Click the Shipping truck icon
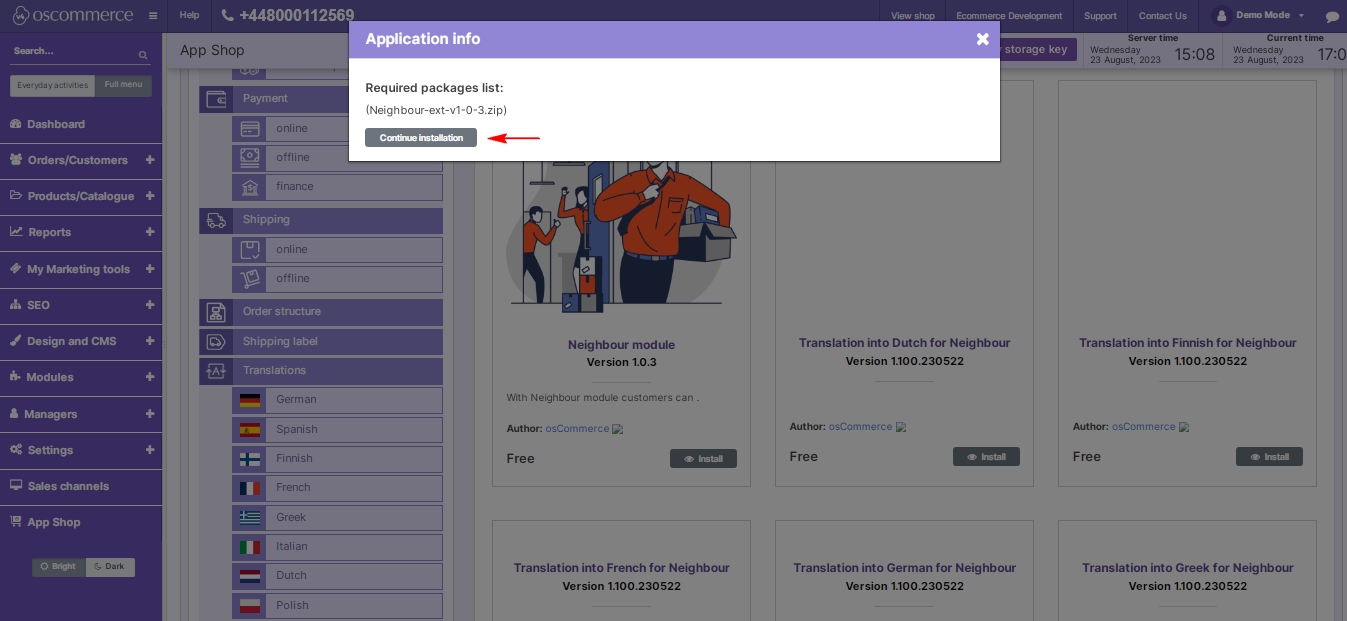Viewport: 1347px width, 621px height. (x=215, y=220)
